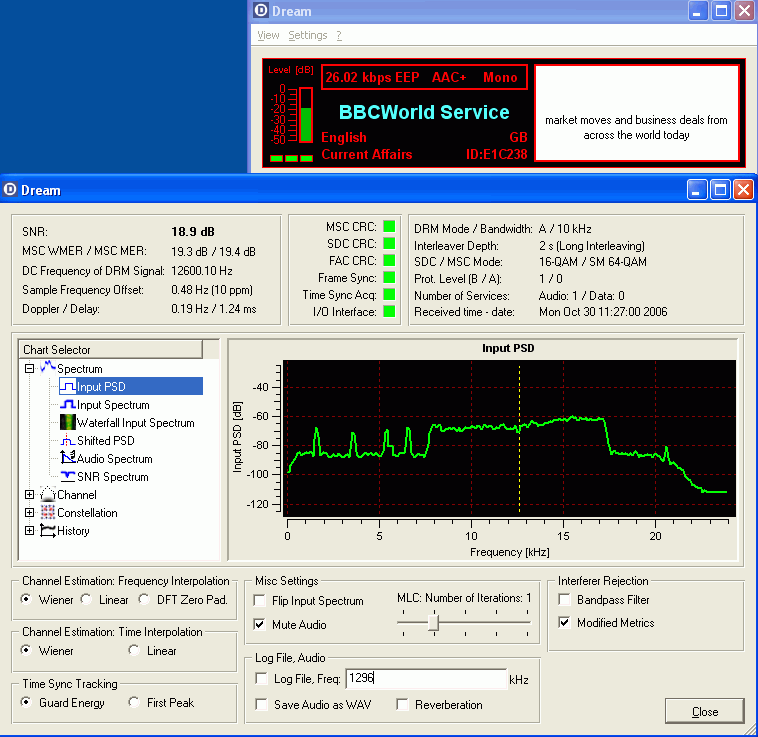Select Guard Energy time sync tracking

26,702
